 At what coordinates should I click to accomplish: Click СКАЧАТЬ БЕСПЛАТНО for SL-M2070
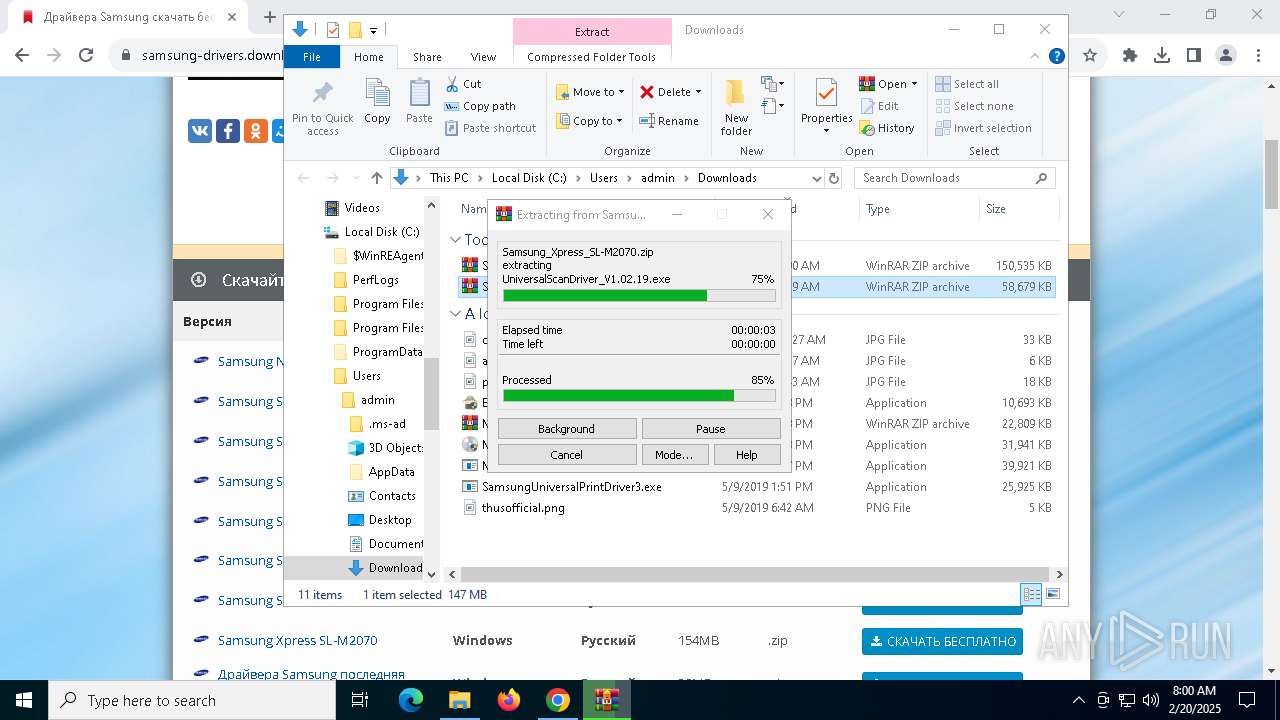click(x=942, y=641)
